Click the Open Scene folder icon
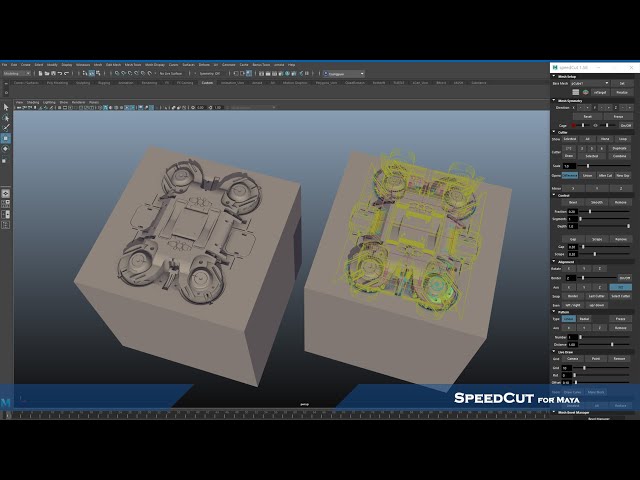This screenshot has width=640, height=480. pyautogui.click(x=47, y=73)
